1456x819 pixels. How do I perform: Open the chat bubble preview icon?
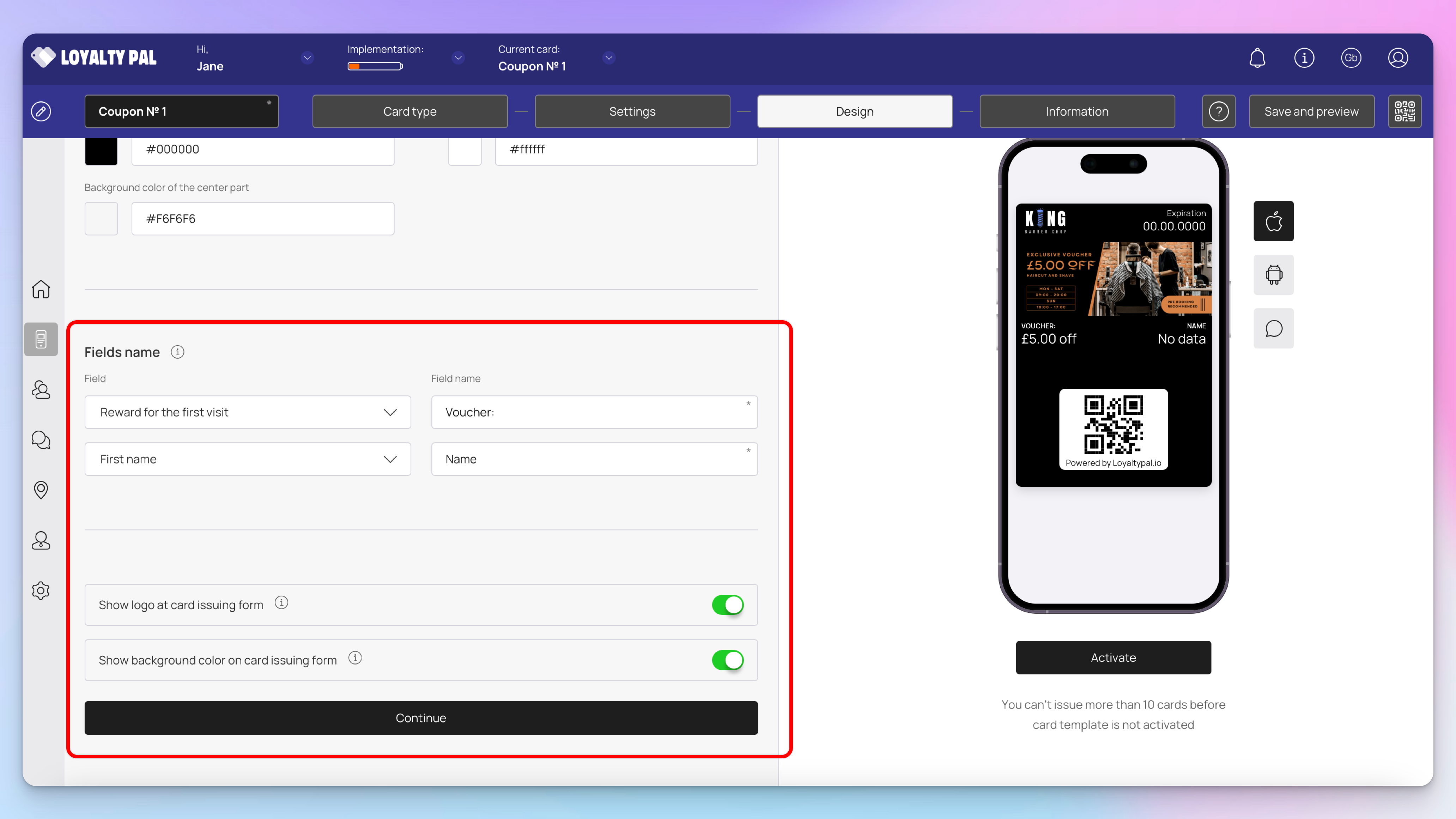pyautogui.click(x=1273, y=328)
